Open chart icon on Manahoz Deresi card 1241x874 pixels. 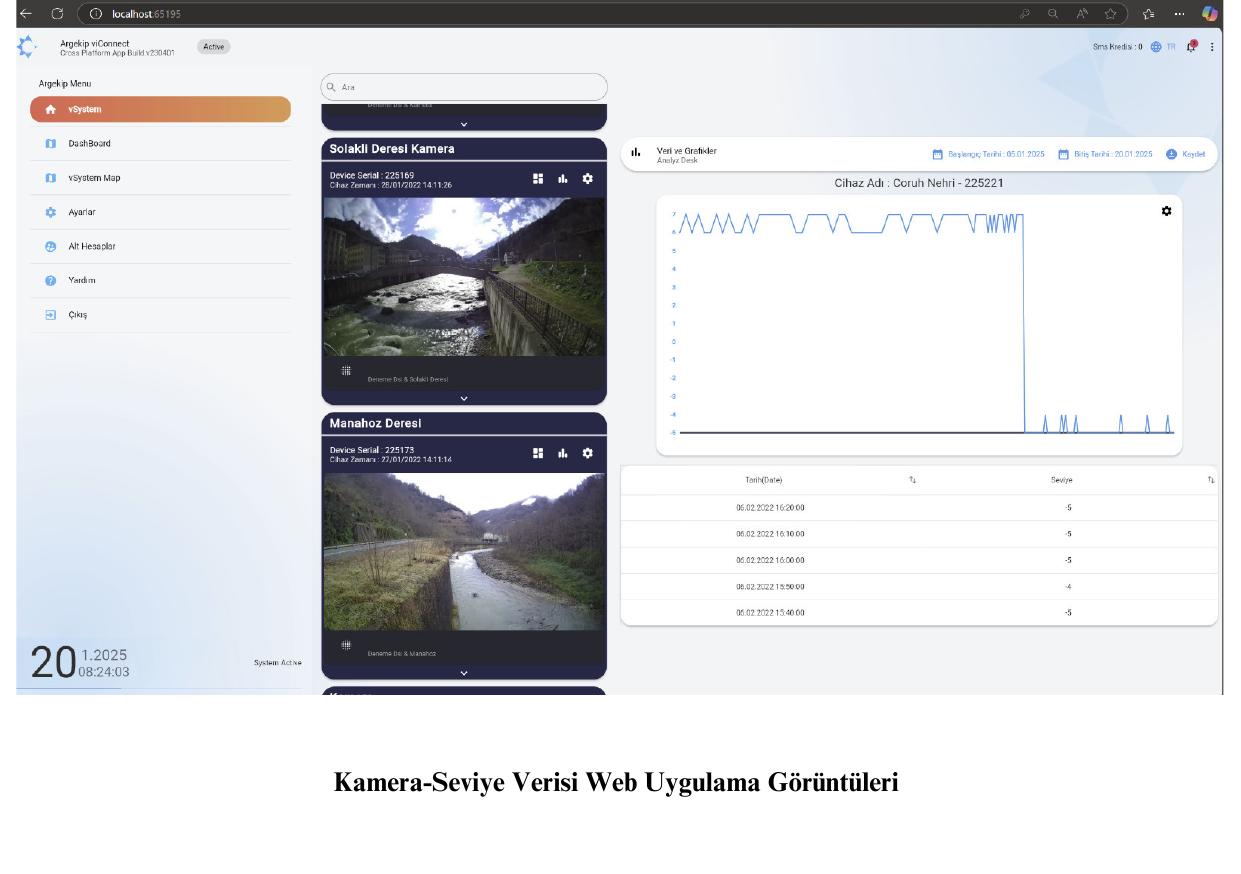(x=563, y=453)
